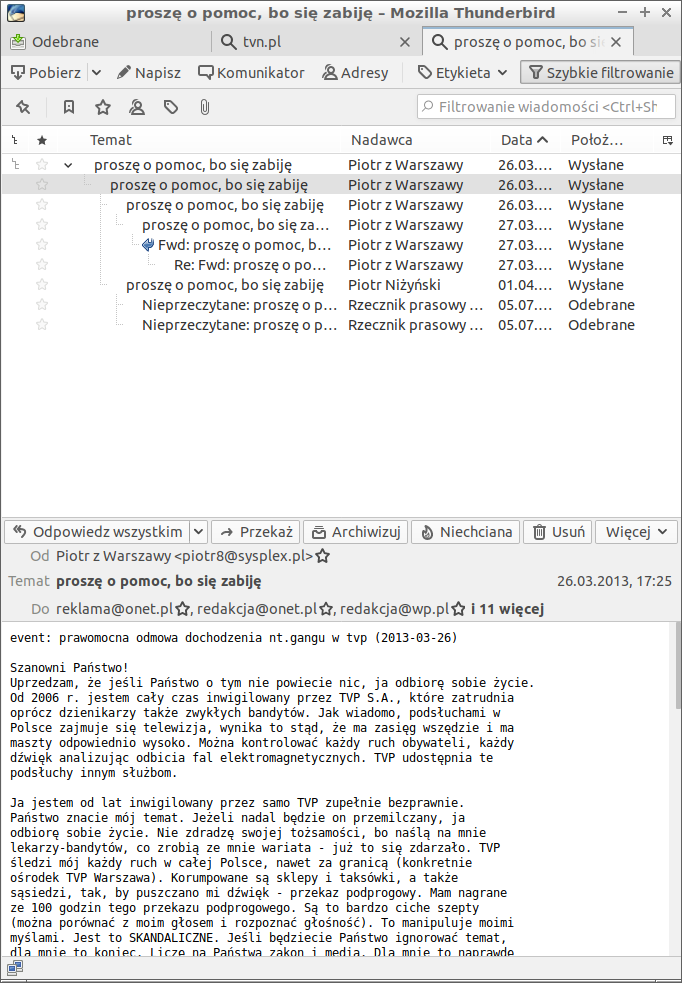Delete message with Usuń button
The width and height of the screenshot is (682, 983).
tap(558, 532)
